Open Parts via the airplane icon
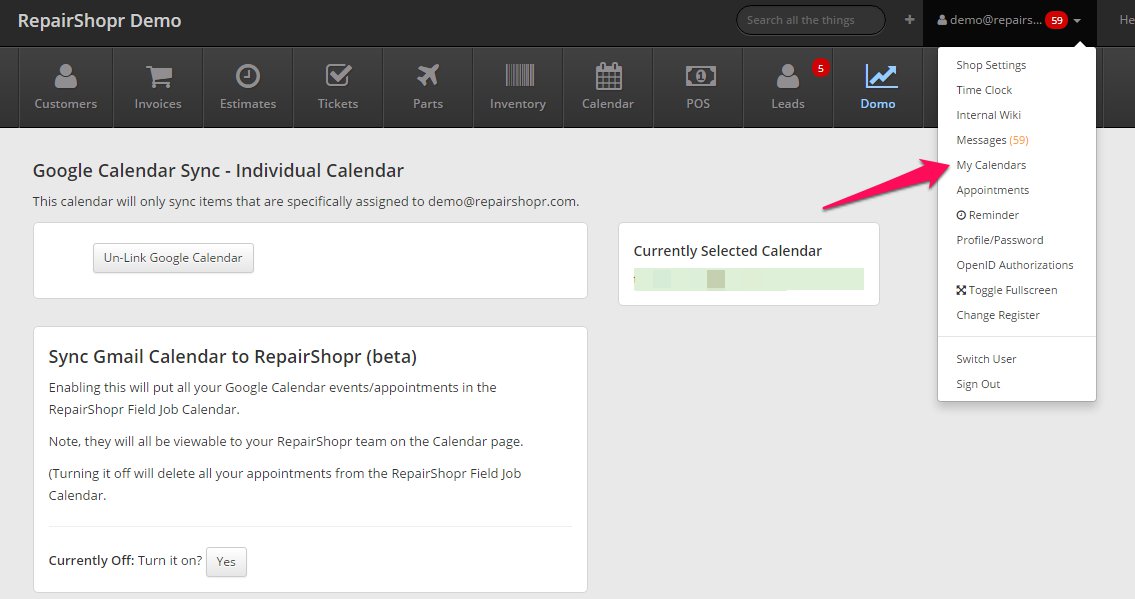The height and width of the screenshot is (599, 1135). point(428,75)
